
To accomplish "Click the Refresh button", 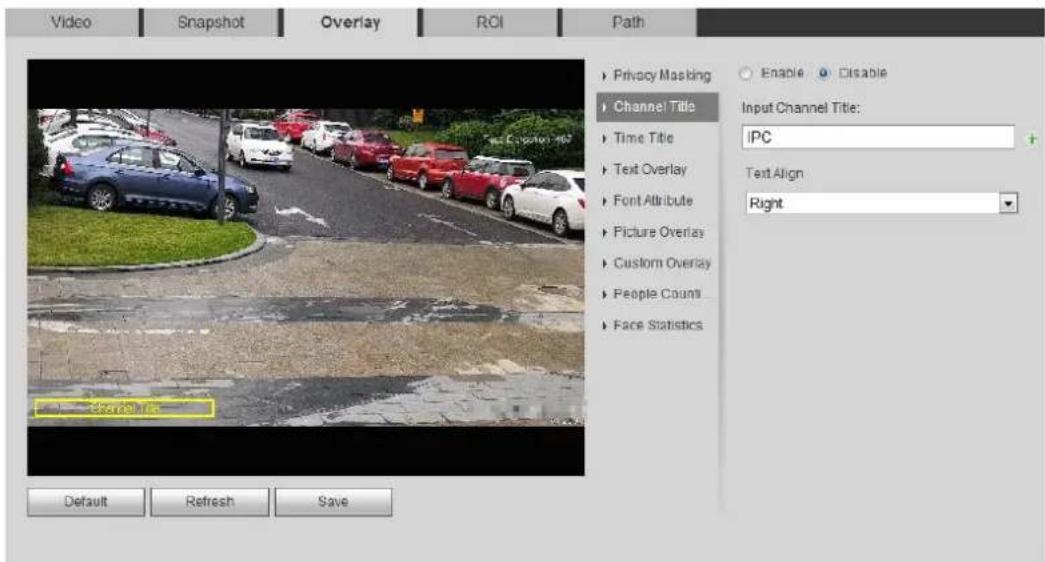I will point(210,502).
